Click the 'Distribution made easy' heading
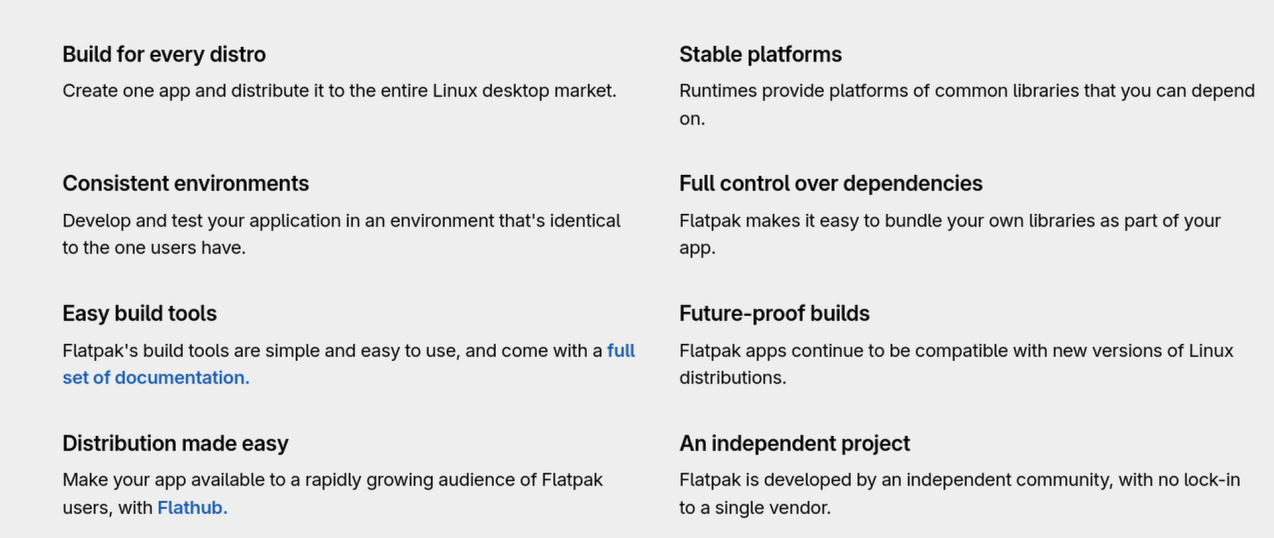Screen dimensions: 1274x538 tap(175, 443)
